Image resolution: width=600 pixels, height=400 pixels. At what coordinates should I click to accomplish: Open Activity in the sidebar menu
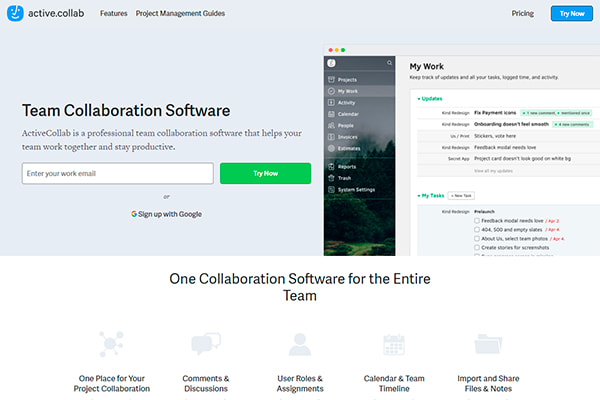[346, 103]
